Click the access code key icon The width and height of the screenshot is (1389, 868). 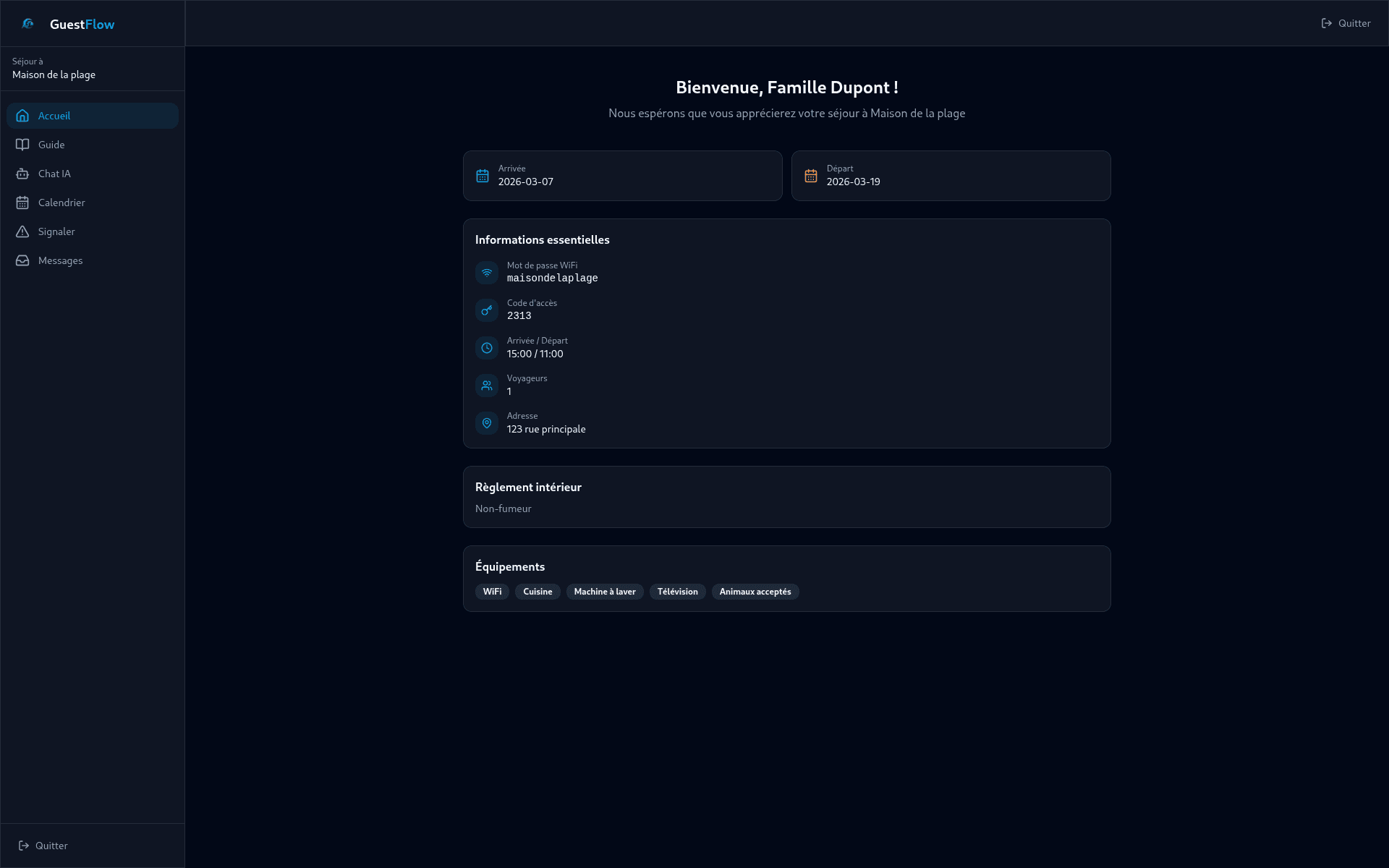[487, 310]
